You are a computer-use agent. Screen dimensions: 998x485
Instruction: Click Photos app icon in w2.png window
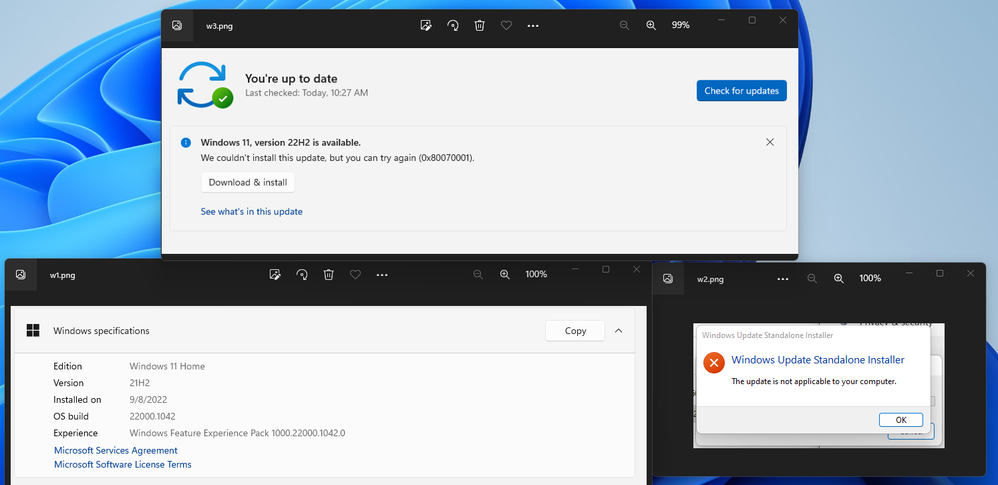668,279
